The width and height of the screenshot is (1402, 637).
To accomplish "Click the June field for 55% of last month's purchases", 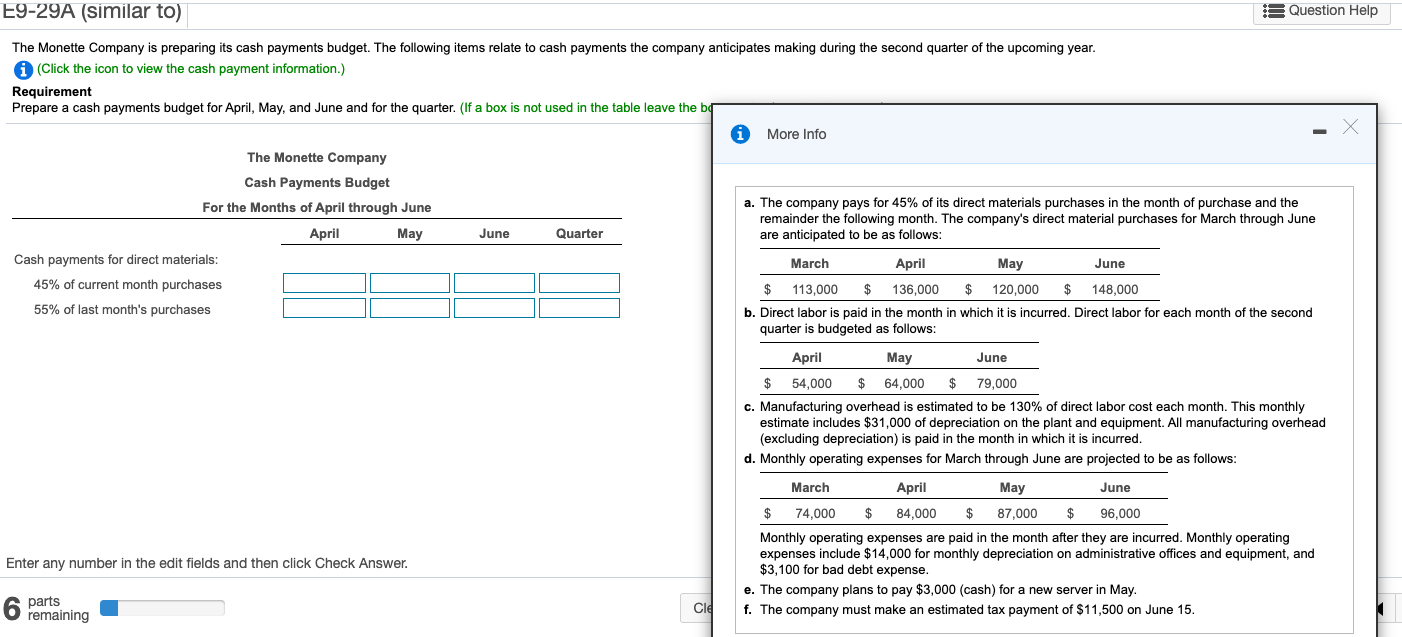I will (494, 308).
